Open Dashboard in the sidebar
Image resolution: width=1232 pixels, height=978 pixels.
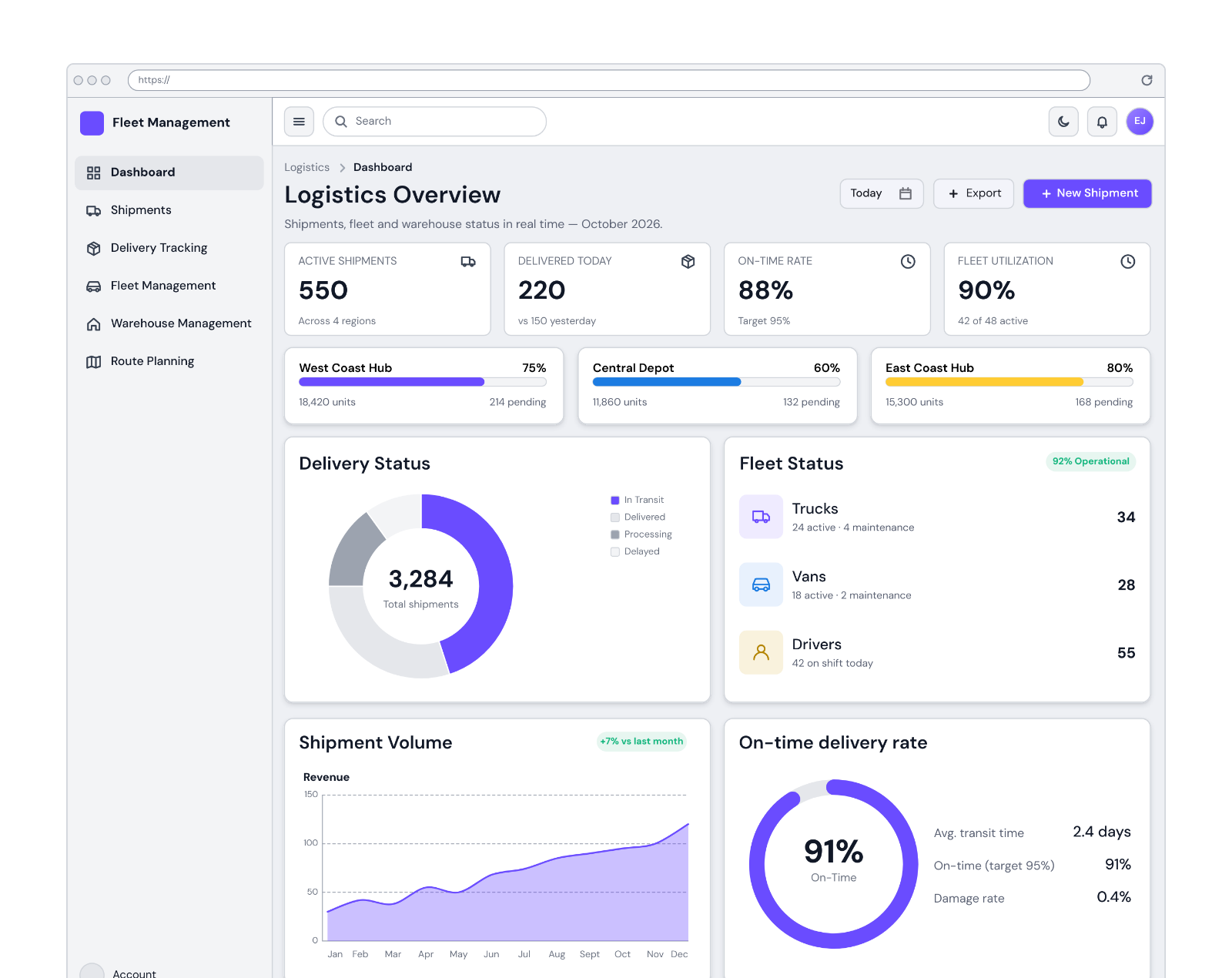point(169,172)
